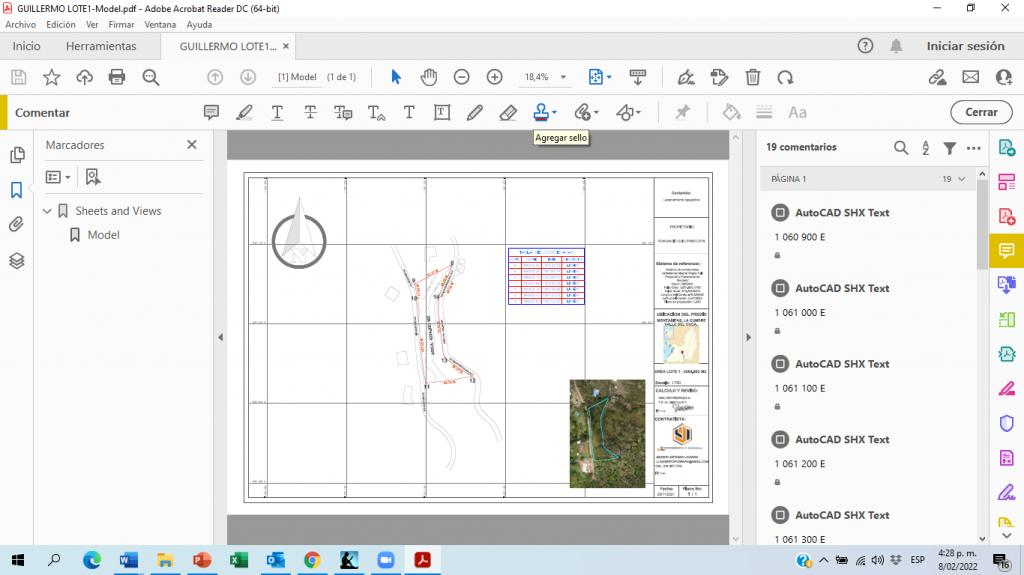Switch to the Herramientas tab
The height and width of the screenshot is (575, 1024).
(x=101, y=46)
